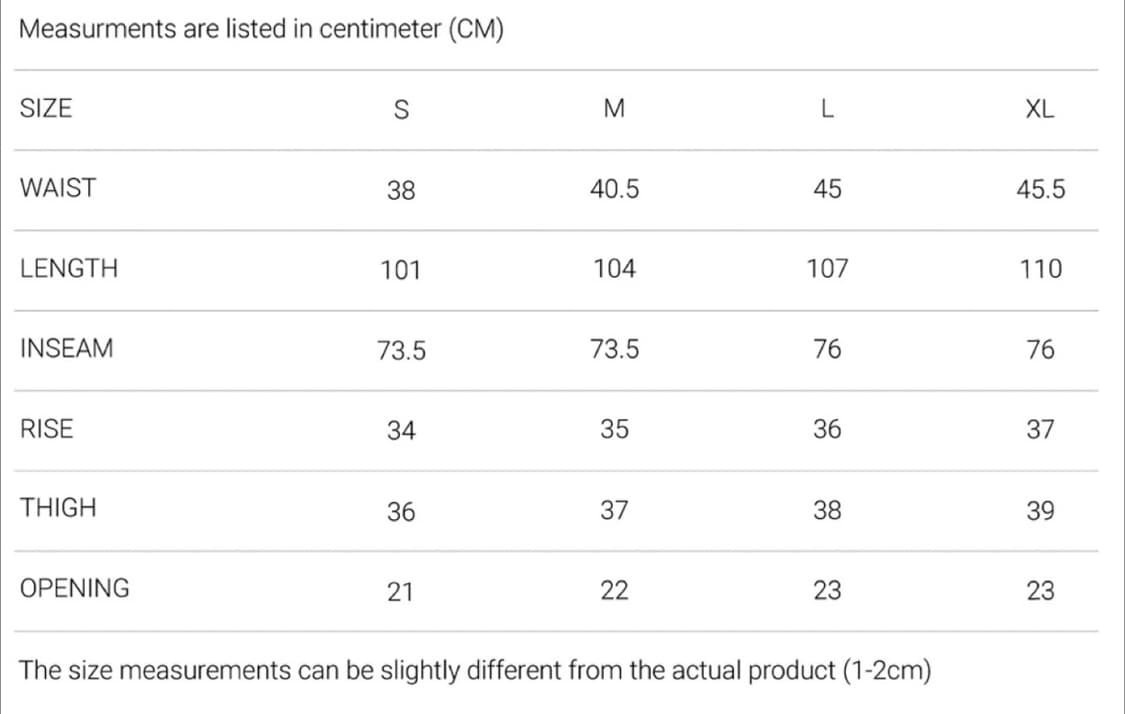Click inseam value 73.5 for size S
Screen dimensions: 1125x714
click(401, 350)
